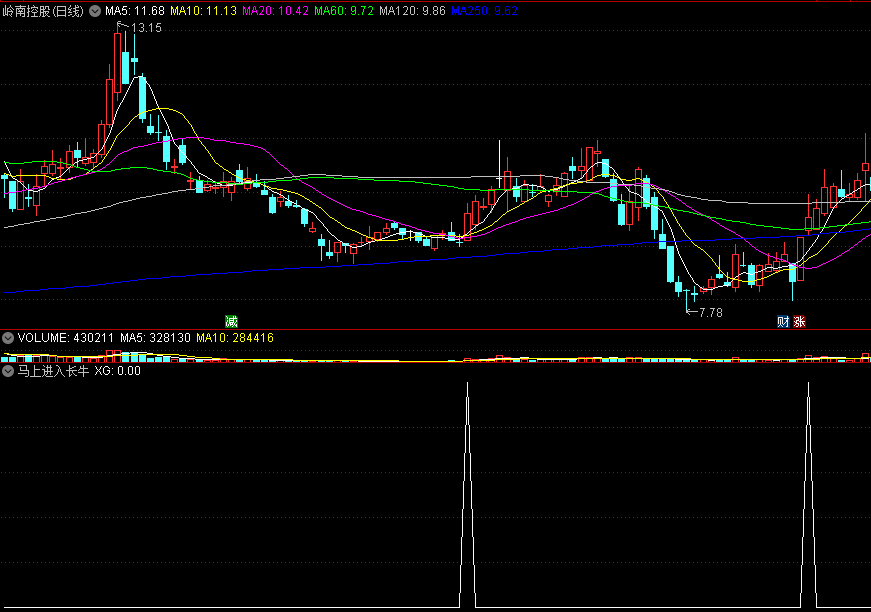This screenshot has height=612, width=871.
Task: Click the XG: 0.00 value
Action: tap(117, 371)
